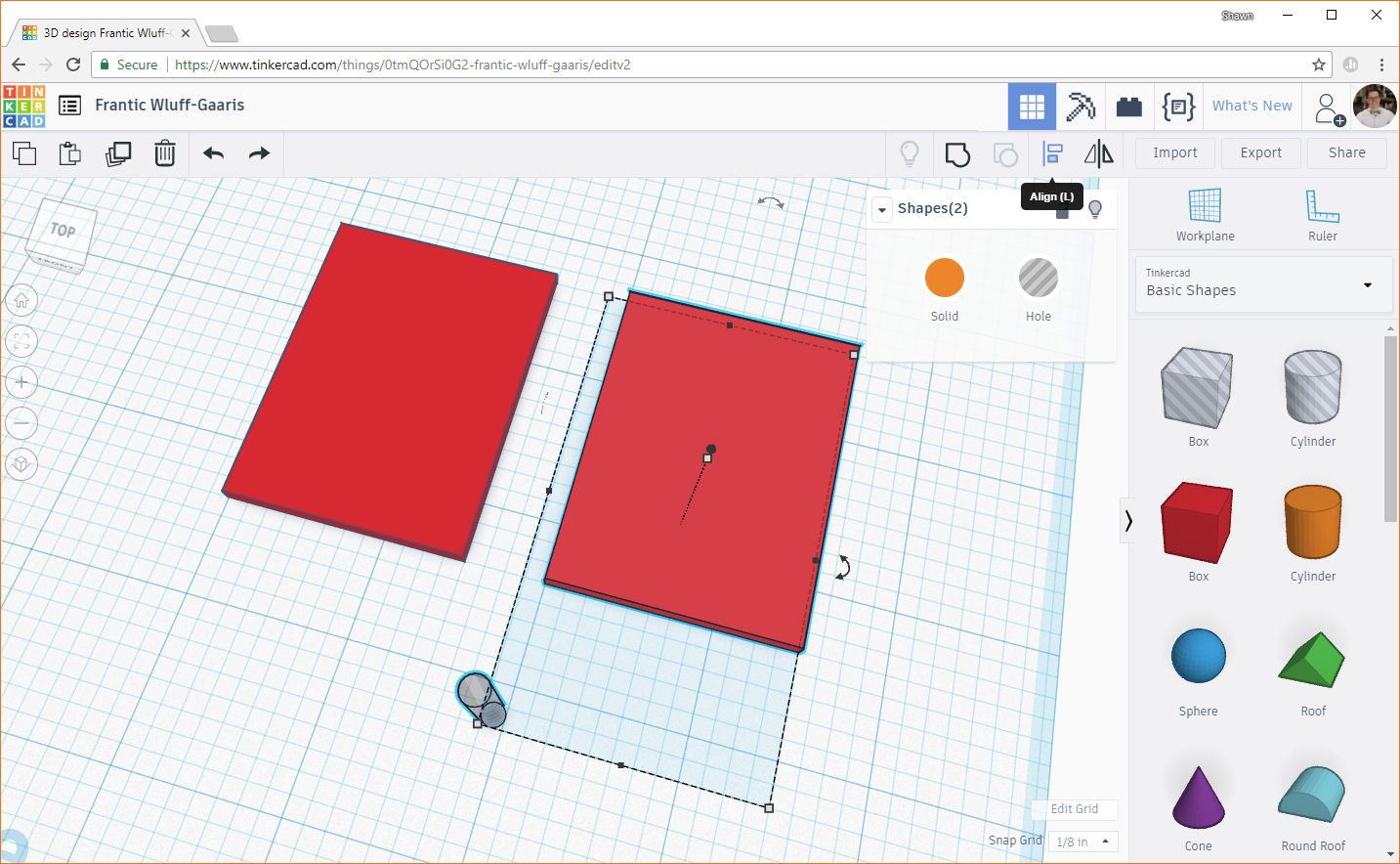
Task: Click the Home view button
Action: coord(21,300)
